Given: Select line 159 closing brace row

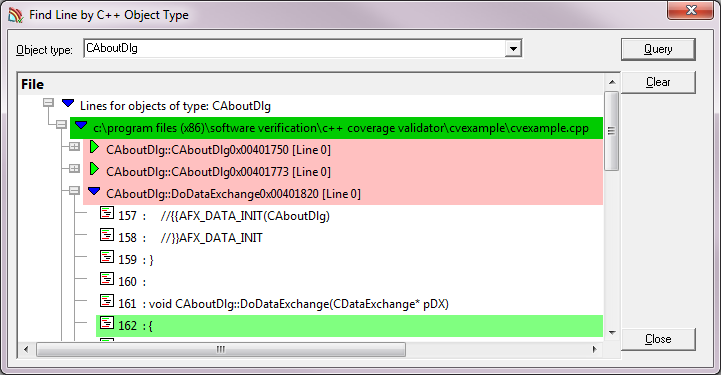Looking at the screenshot, I should [136, 260].
